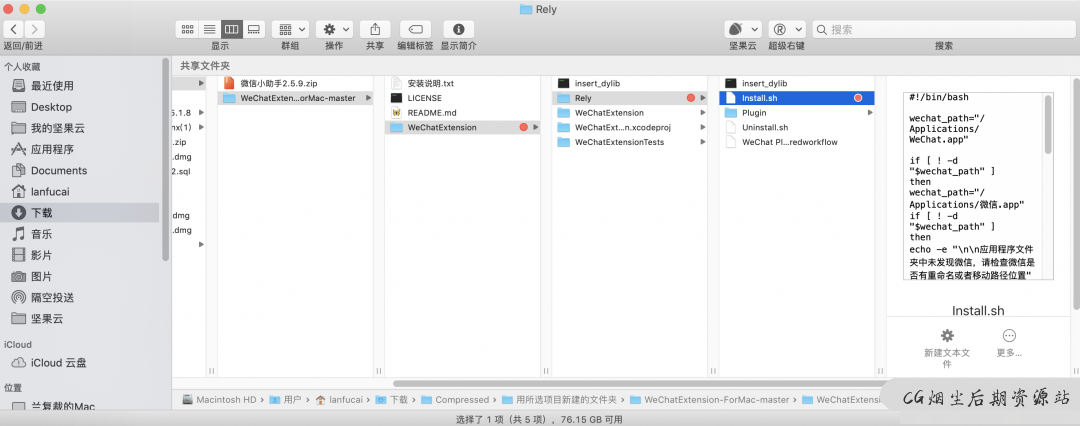The width and height of the screenshot is (1080, 426).
Task: Select WeChatExtension folder with red tag
Action: click(463, 127)
